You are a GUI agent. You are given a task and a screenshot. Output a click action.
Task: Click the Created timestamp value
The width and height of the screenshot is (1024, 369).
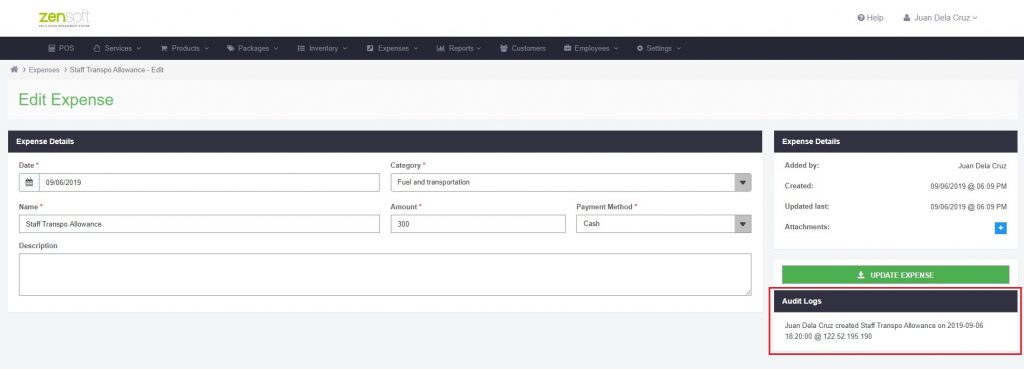[968, 186]
